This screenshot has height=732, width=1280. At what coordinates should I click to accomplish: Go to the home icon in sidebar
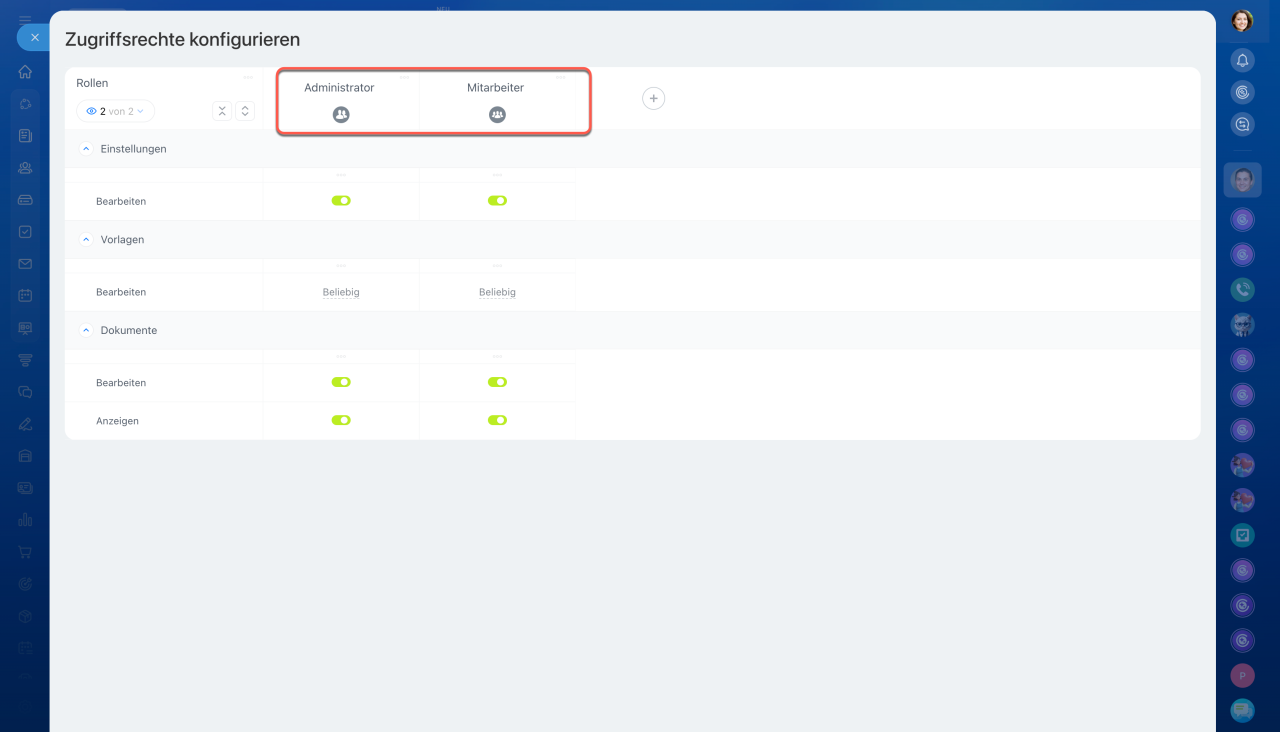25,72
